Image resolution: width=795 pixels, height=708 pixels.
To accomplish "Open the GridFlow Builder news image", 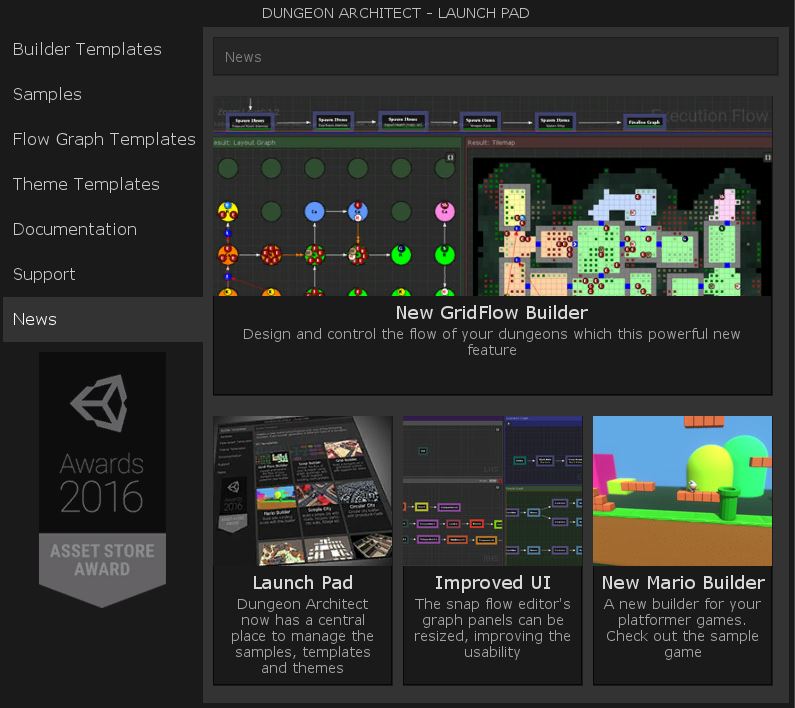I will point(492,196).
